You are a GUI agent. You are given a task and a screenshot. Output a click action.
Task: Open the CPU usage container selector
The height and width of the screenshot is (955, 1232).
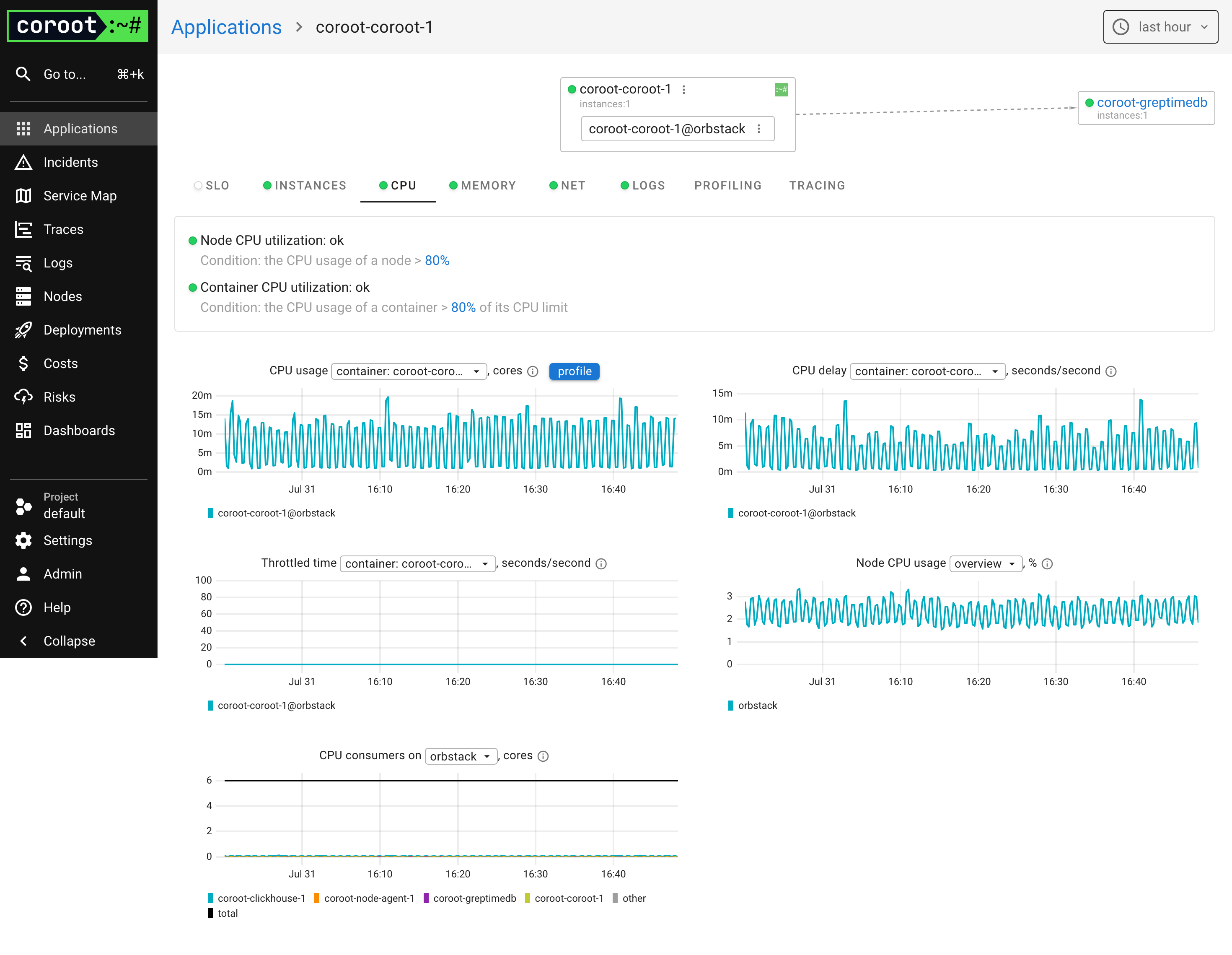click(409, 371)
